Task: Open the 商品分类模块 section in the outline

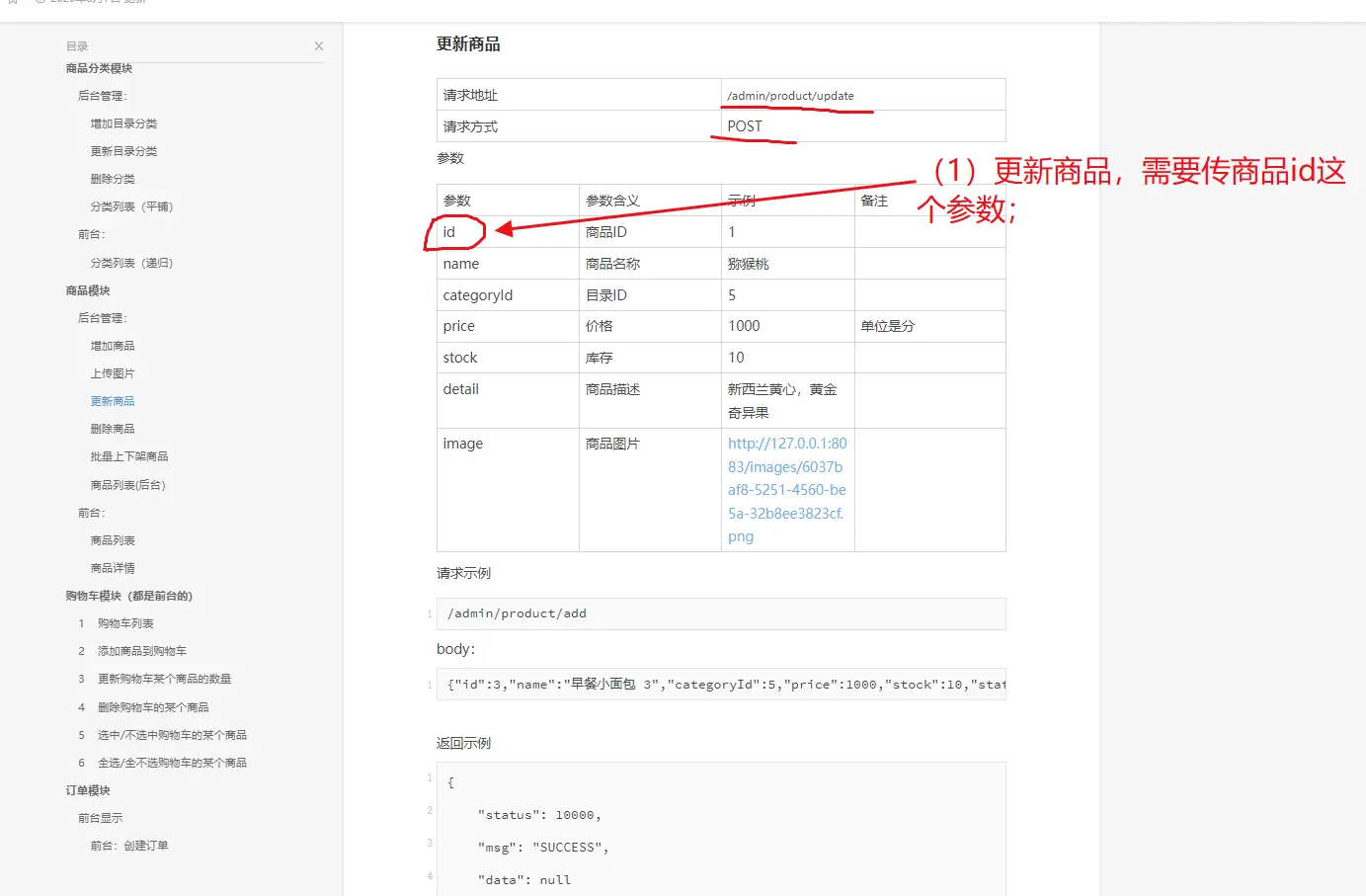Action: tap(99, 68)
